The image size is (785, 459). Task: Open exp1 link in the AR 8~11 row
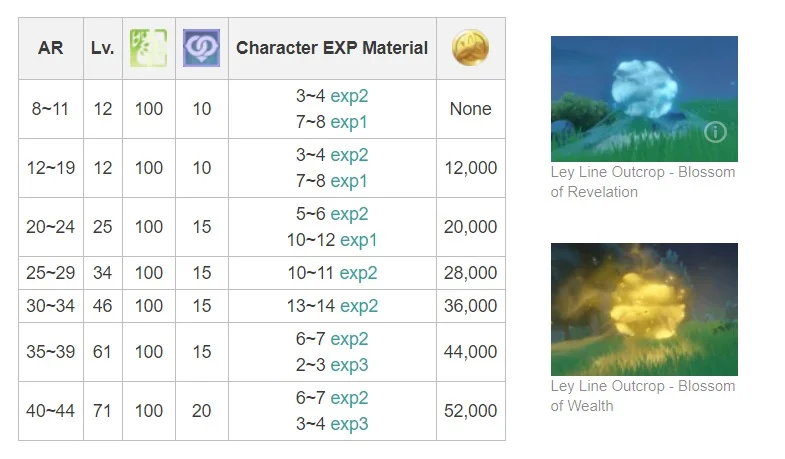(x=349, y=121)
